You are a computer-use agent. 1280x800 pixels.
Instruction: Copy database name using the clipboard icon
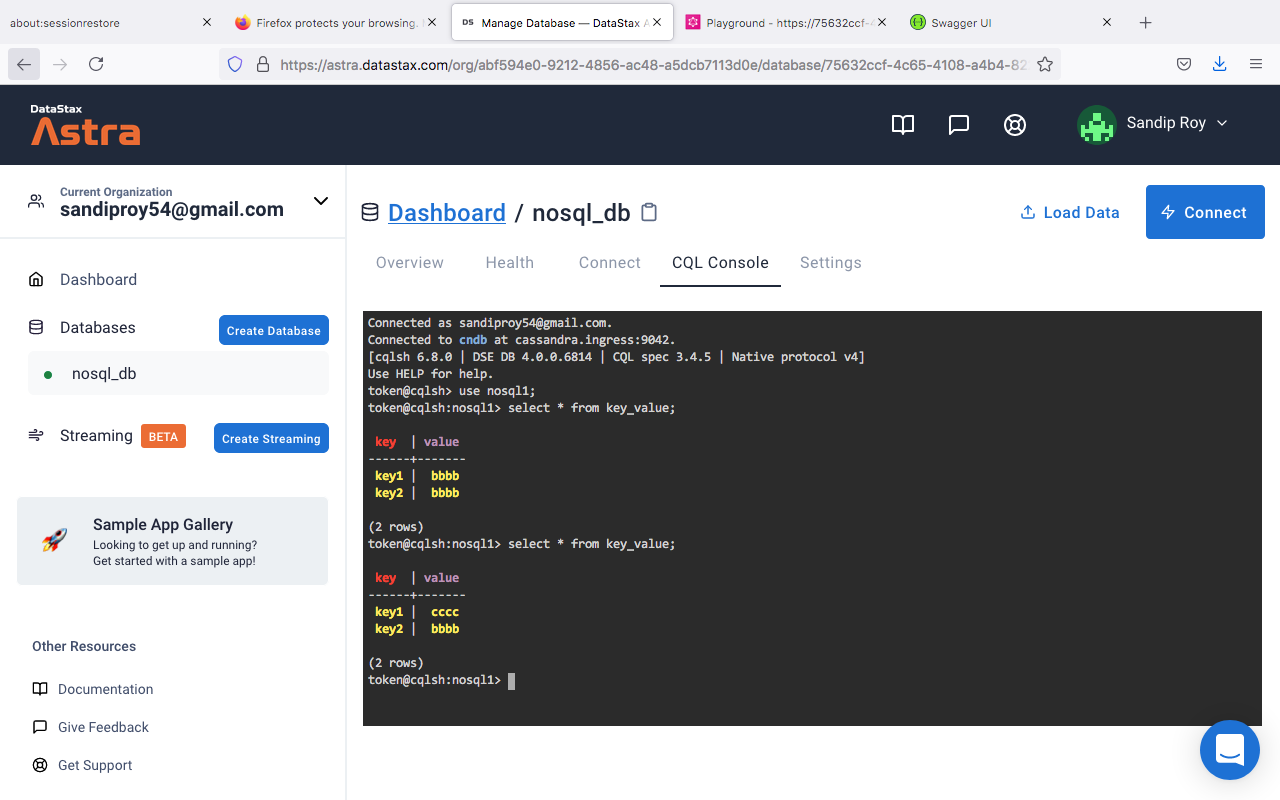click(x=648, y=212)
